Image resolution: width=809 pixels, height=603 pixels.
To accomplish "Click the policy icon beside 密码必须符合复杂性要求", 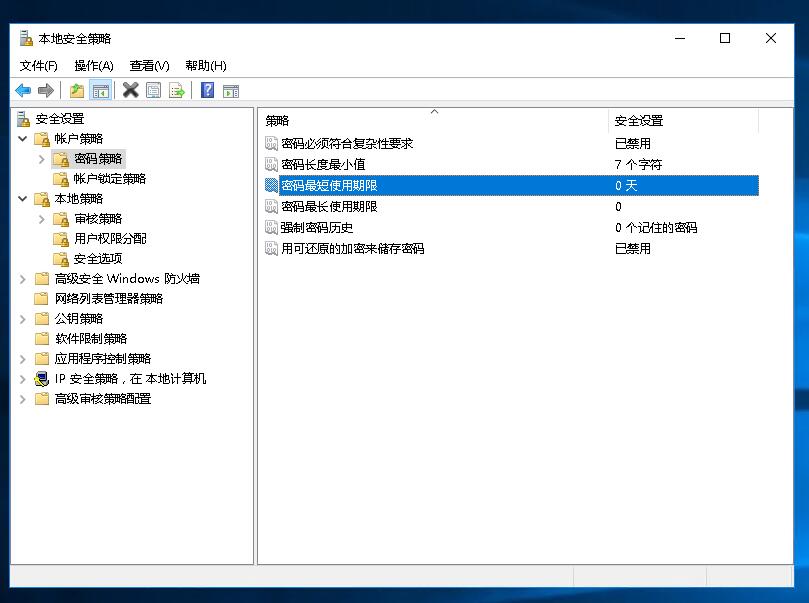I will tap(271, 143).
